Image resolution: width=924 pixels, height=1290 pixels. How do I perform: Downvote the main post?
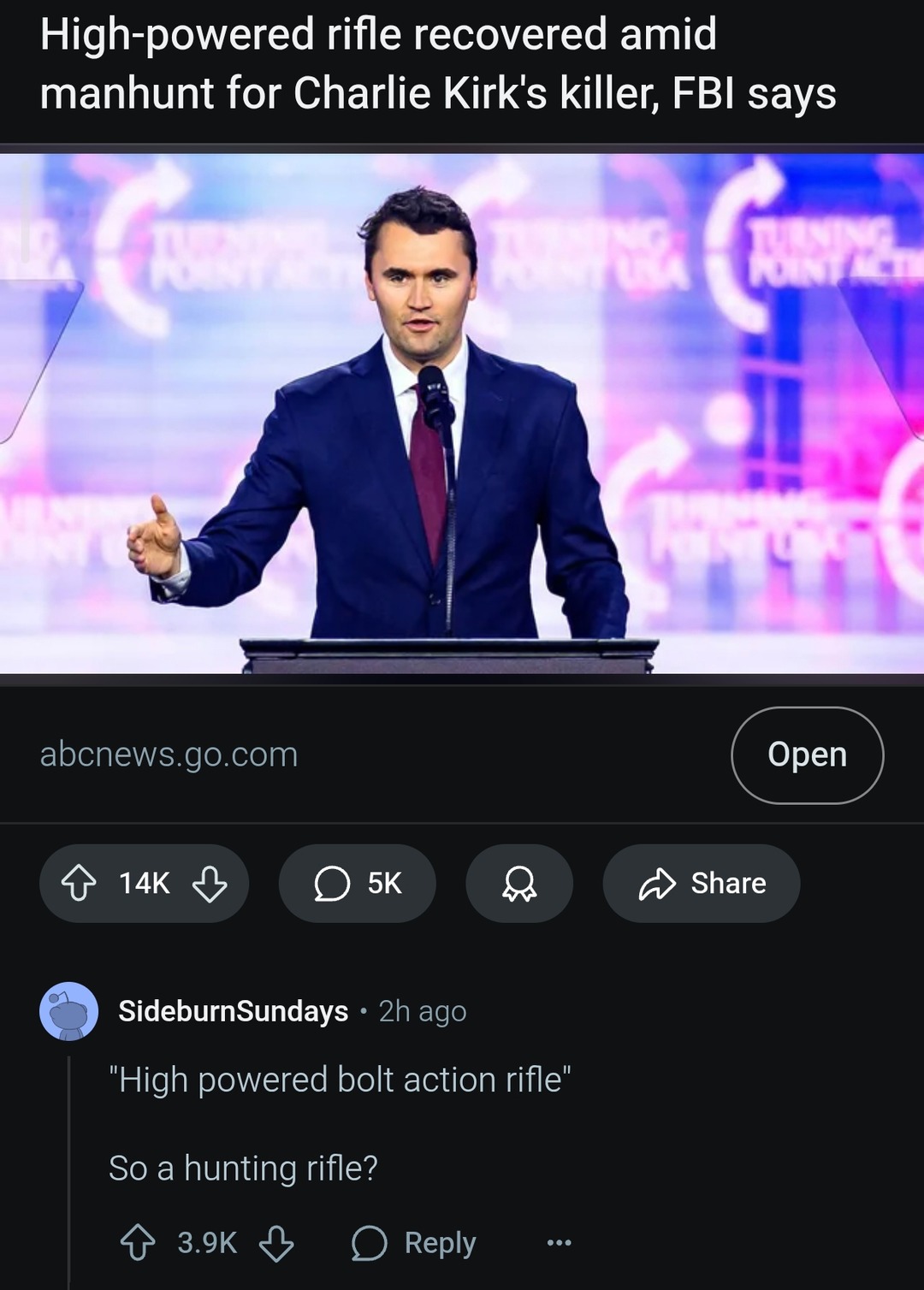[x=210, y=883]
